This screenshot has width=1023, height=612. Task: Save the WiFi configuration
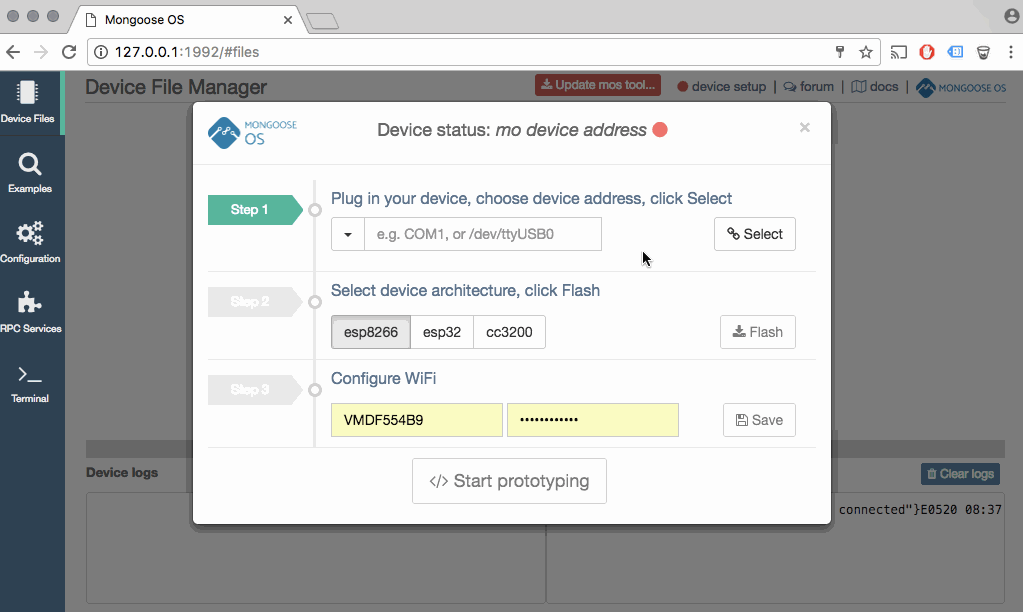[759, 420]
